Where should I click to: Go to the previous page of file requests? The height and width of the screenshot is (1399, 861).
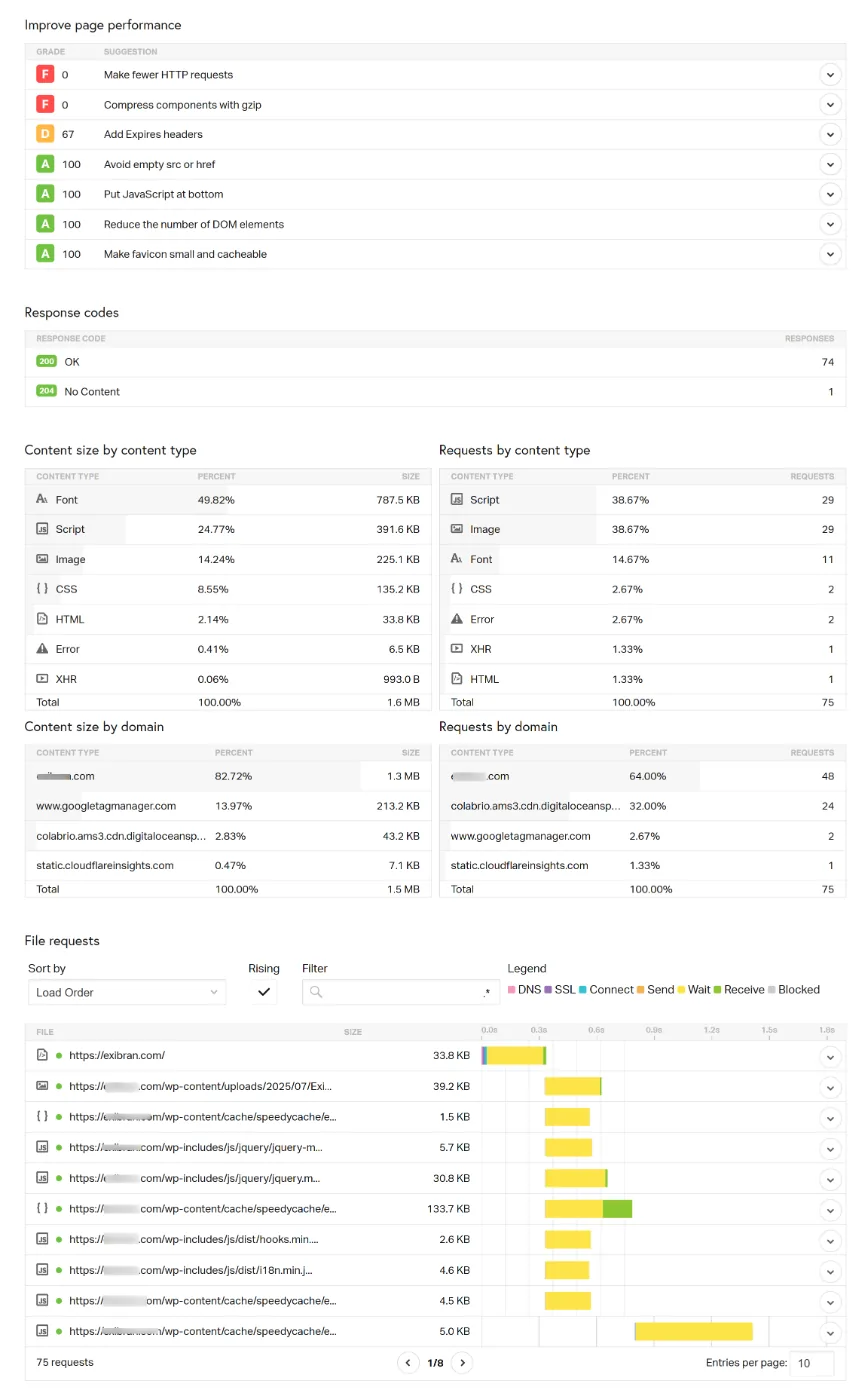pos(408,1362)
